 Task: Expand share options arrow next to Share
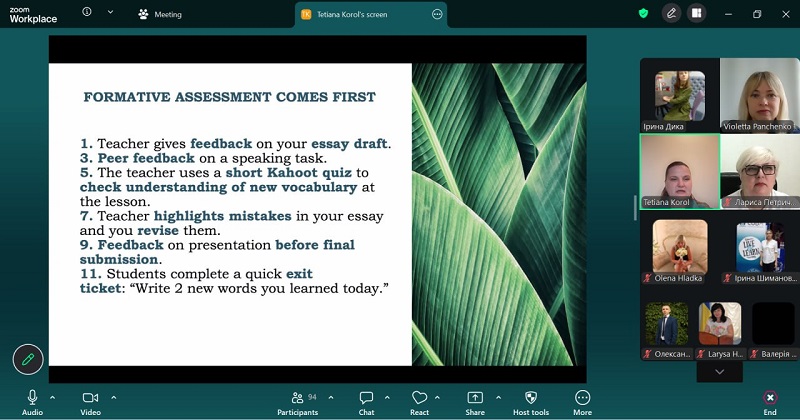click(x=497, y=397)
